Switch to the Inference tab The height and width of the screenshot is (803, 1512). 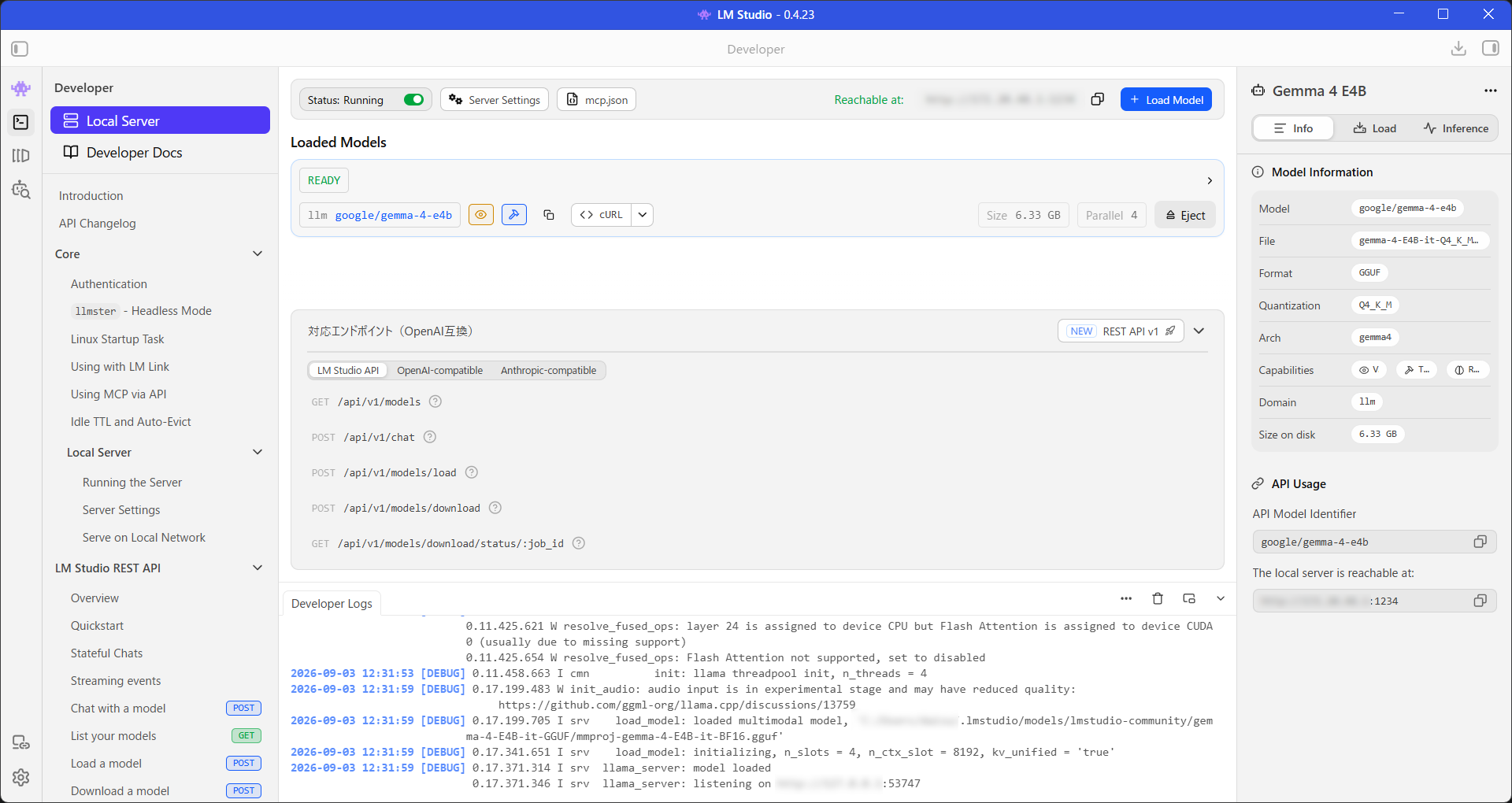coord(1456,128)
